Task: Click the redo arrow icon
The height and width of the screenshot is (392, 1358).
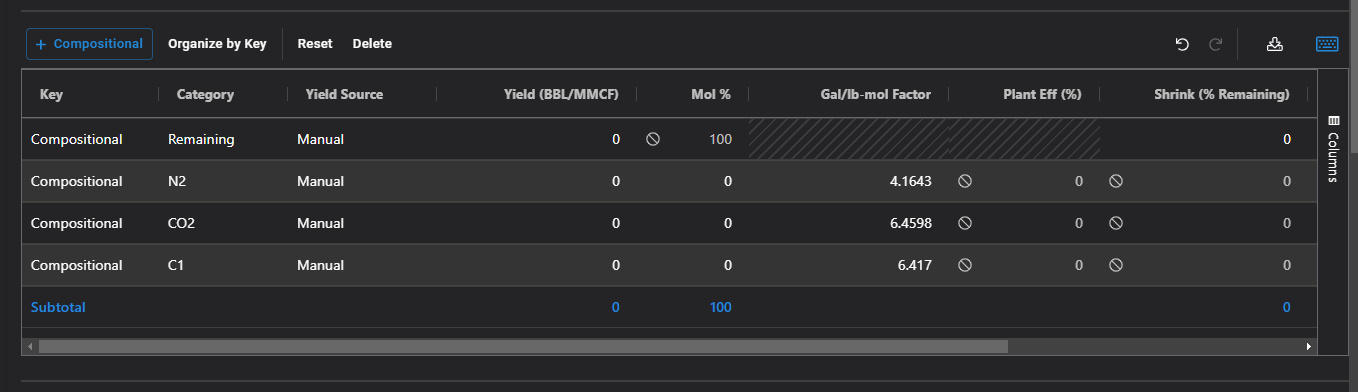Action: [x=1216, y=44]
